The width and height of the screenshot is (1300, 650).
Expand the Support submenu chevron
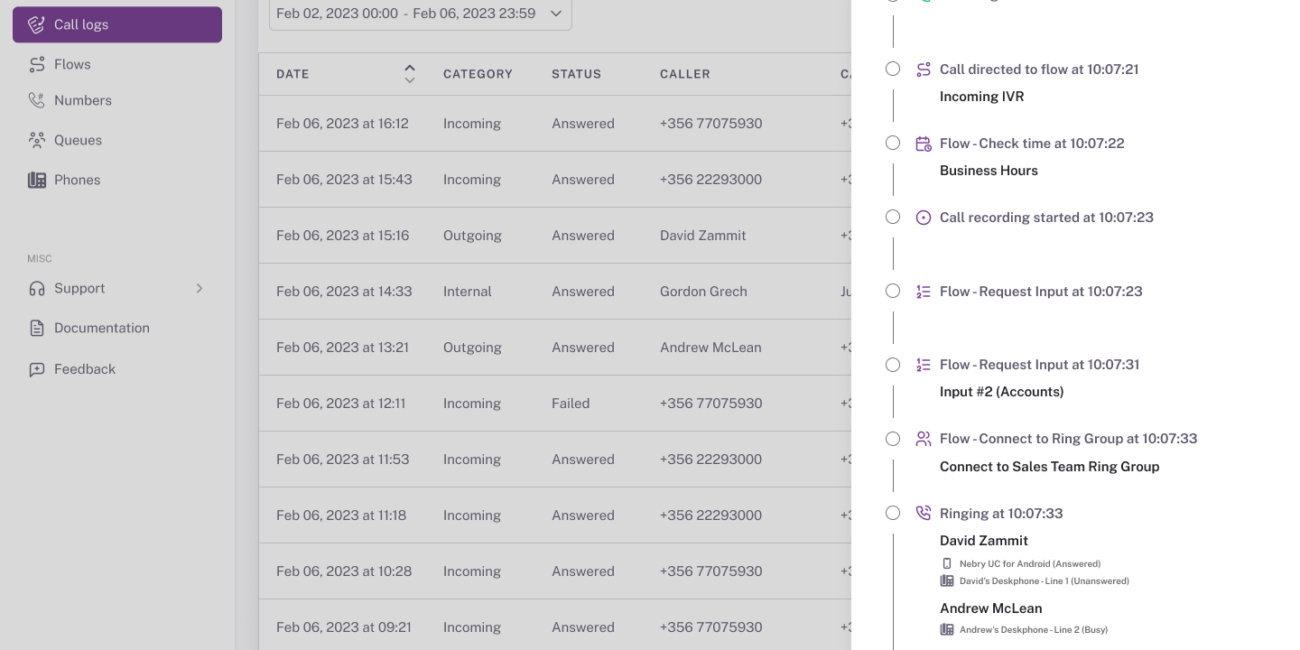tap(199, 288)
